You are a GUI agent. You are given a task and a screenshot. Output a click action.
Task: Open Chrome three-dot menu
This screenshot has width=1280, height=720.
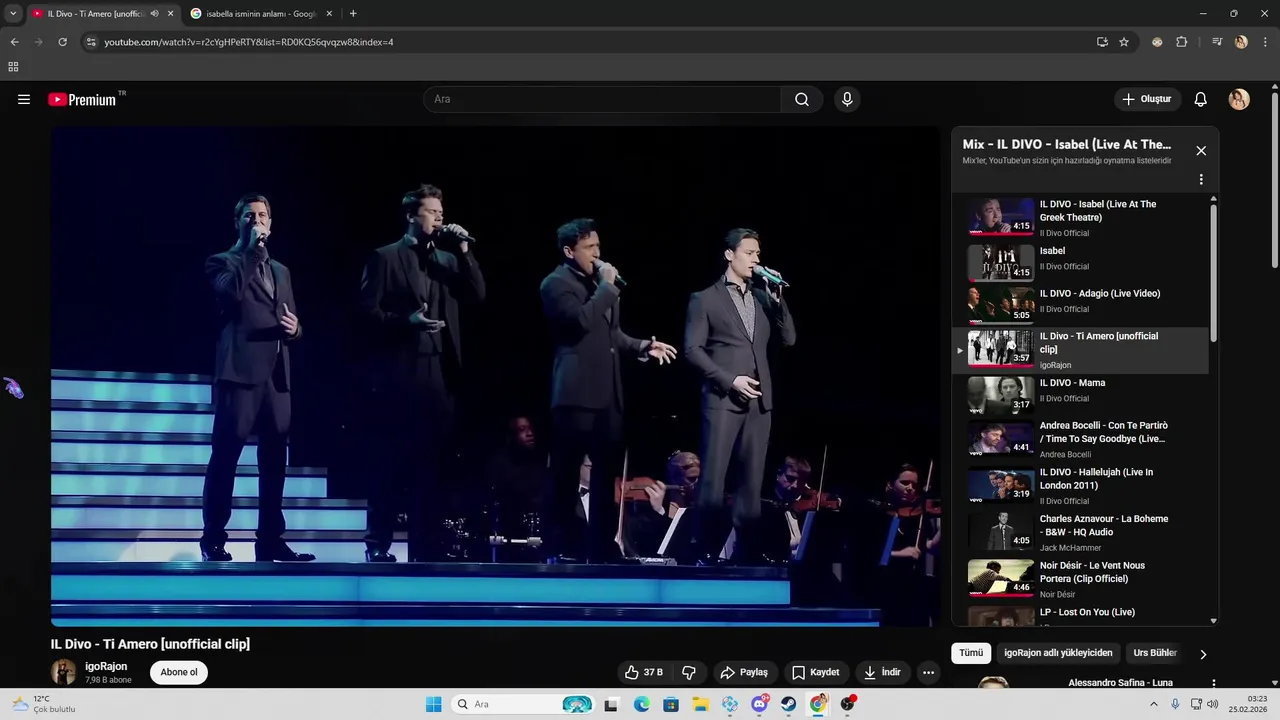(x=1264, y=42)
